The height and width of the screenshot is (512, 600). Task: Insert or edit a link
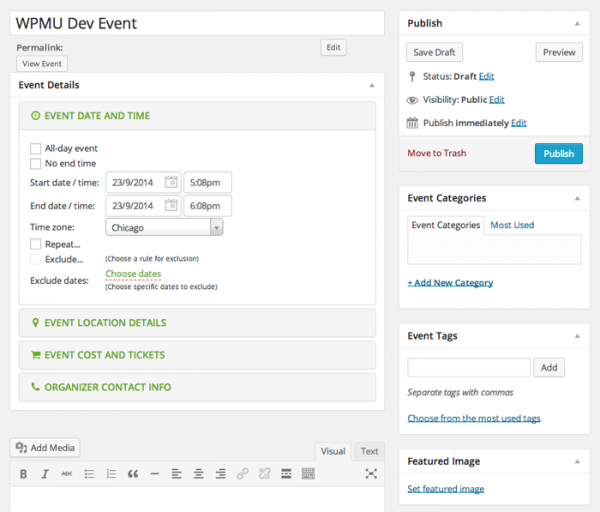tap(243, 474)
